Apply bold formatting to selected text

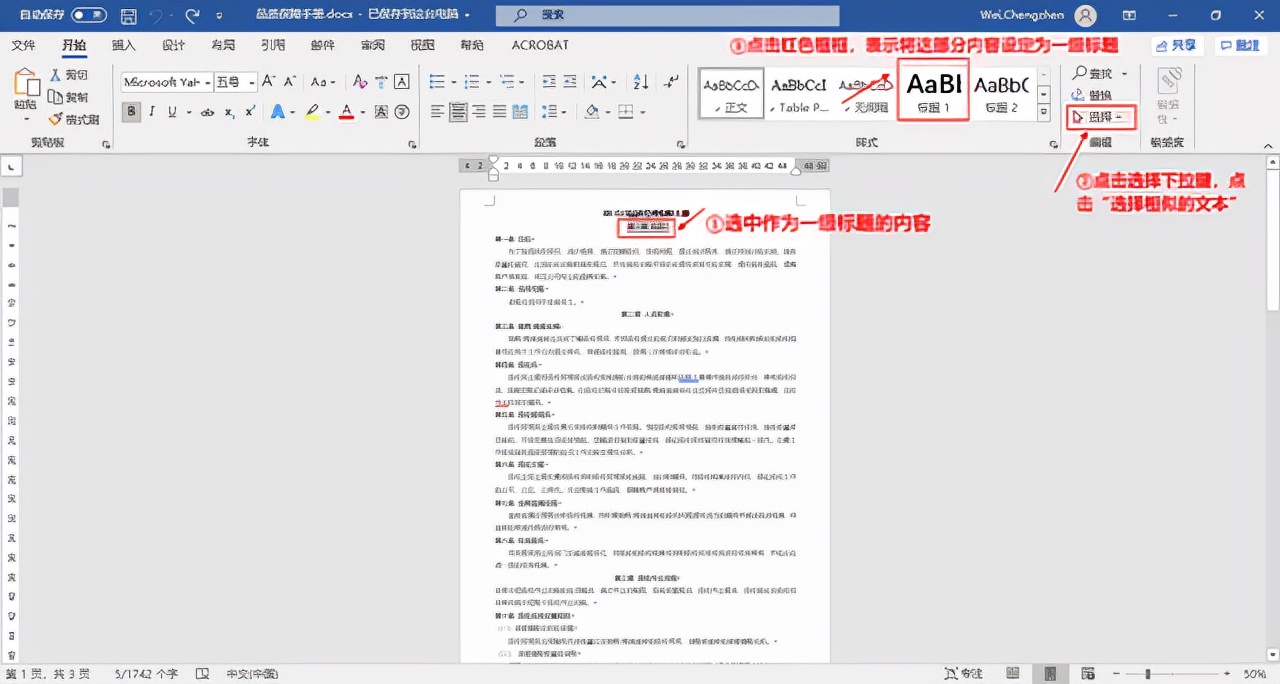click(130, 110)
